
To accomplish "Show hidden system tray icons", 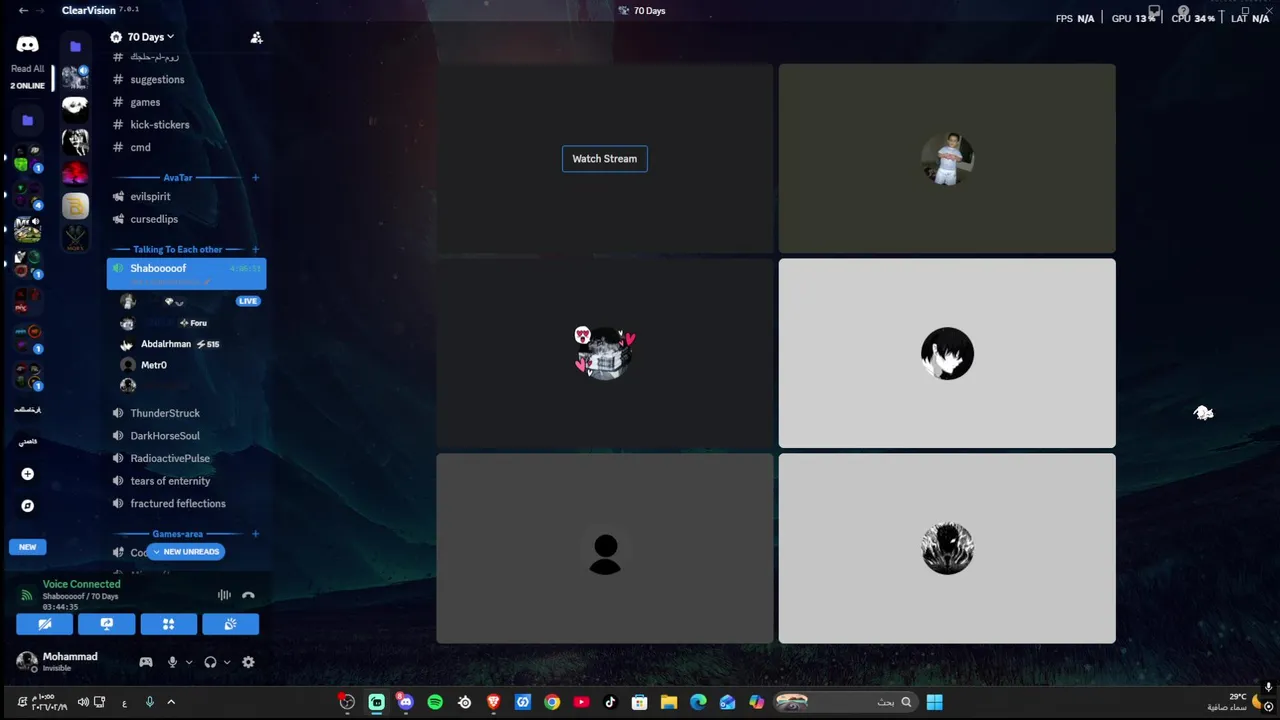I will [171, 702].
